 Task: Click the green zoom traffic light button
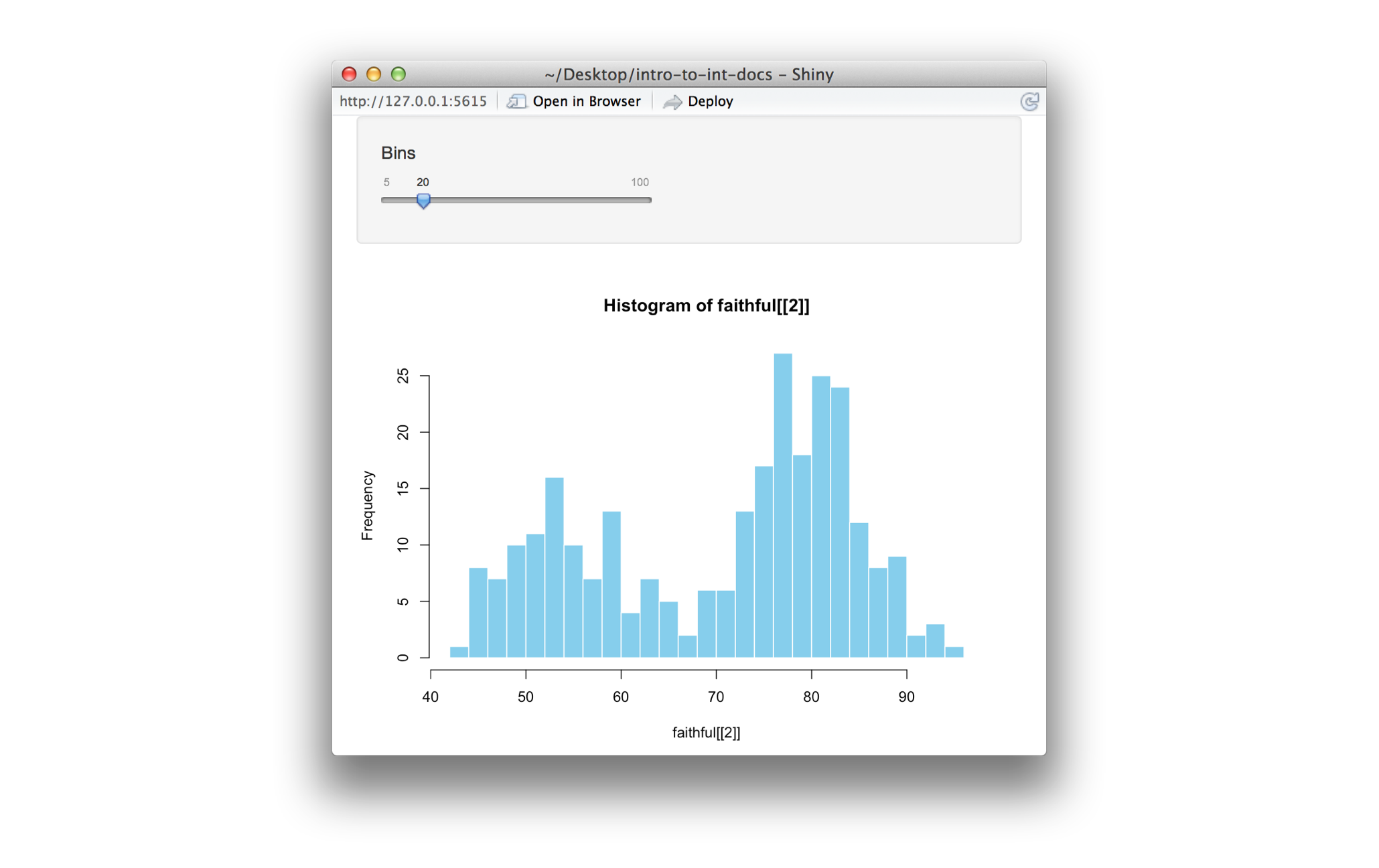point(399,74)
